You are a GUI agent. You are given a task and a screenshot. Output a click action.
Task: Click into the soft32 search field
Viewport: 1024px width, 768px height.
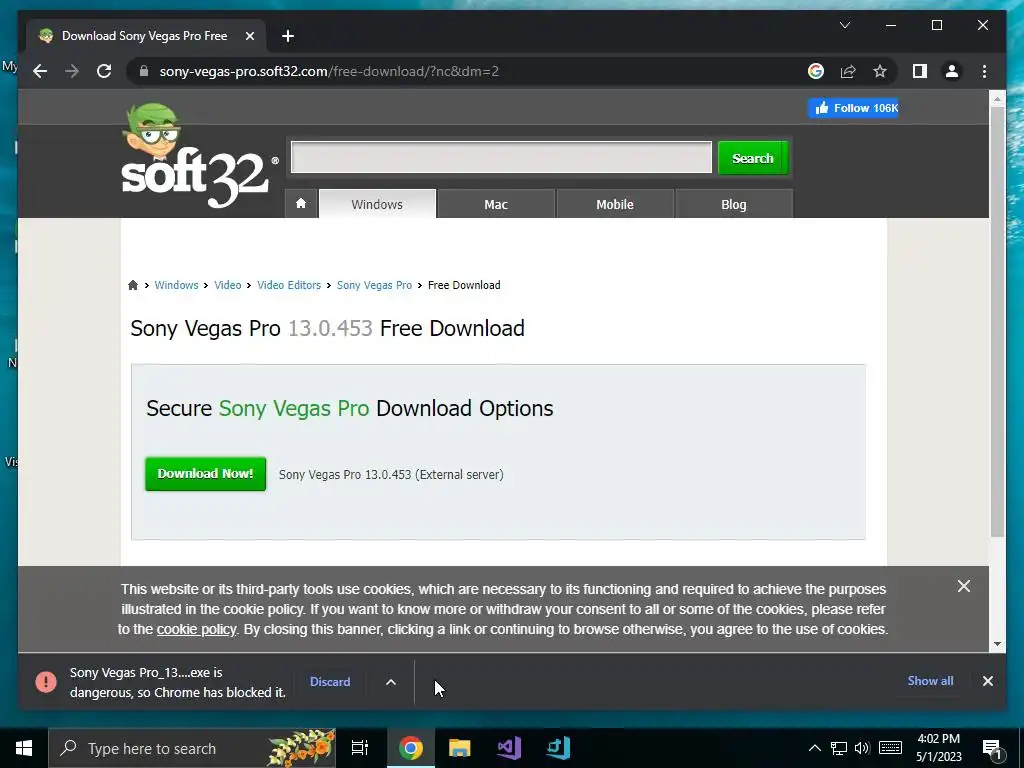coord(501,157)
